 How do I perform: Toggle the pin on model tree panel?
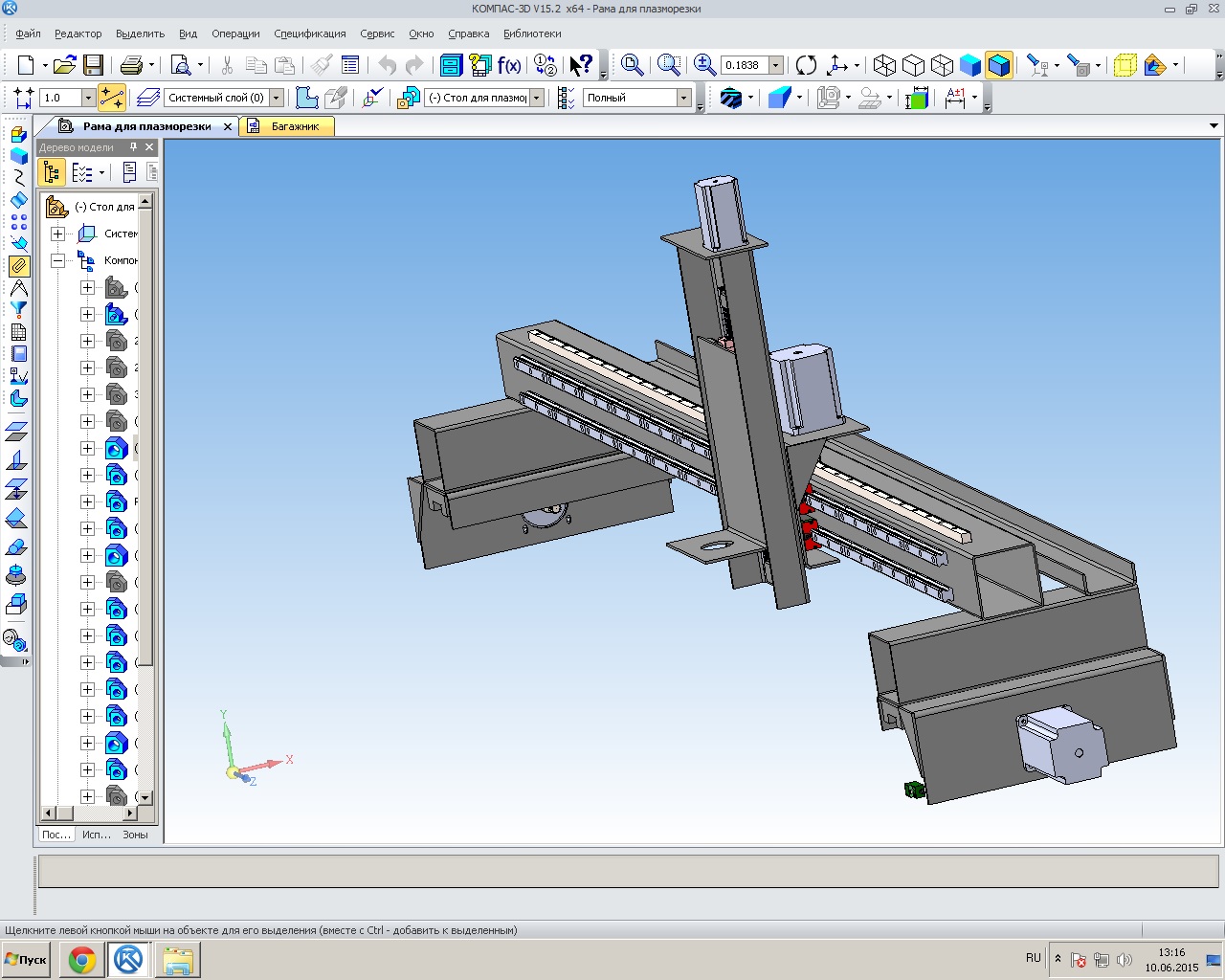point(134,147)
